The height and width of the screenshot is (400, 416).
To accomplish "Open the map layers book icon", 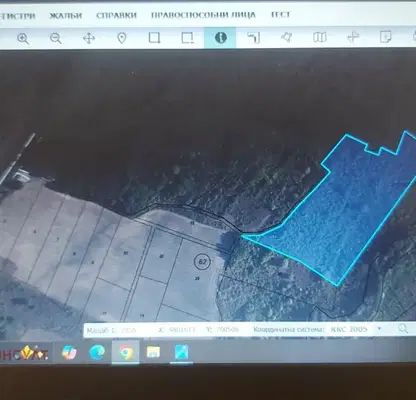I will click(320, 37).
